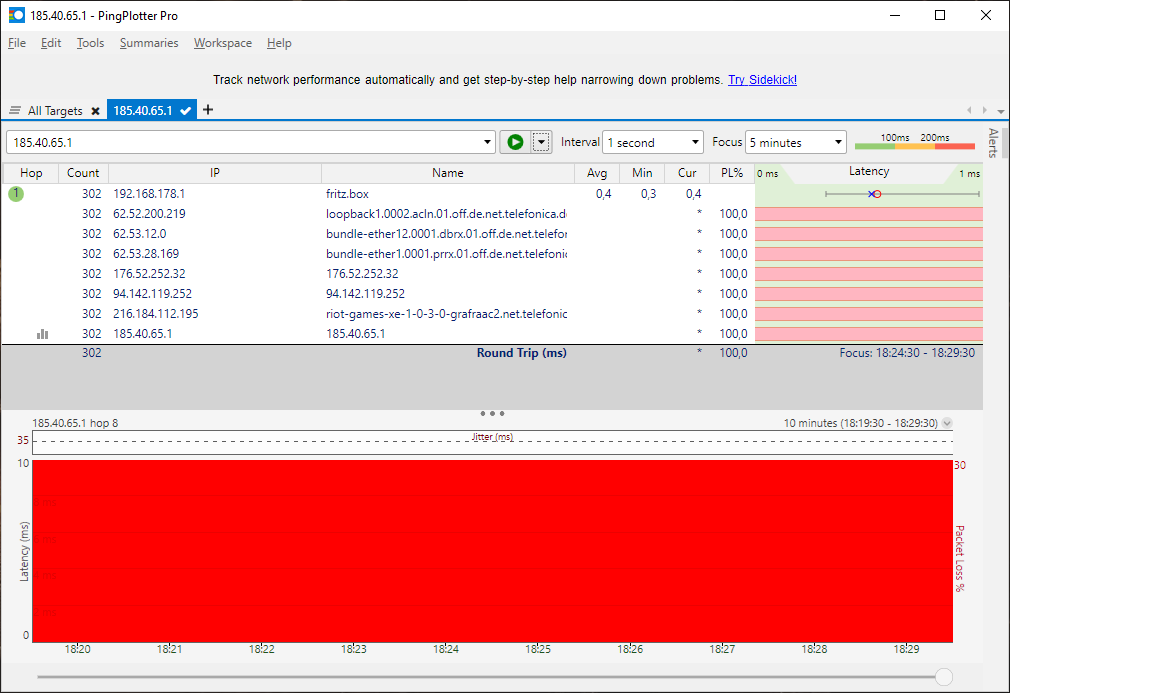Image resolution: width=1152 pixels, height=693 pixels.
Task: Open the Focus dropdown set to 5 minutes
Action: [x=796, y=142]
